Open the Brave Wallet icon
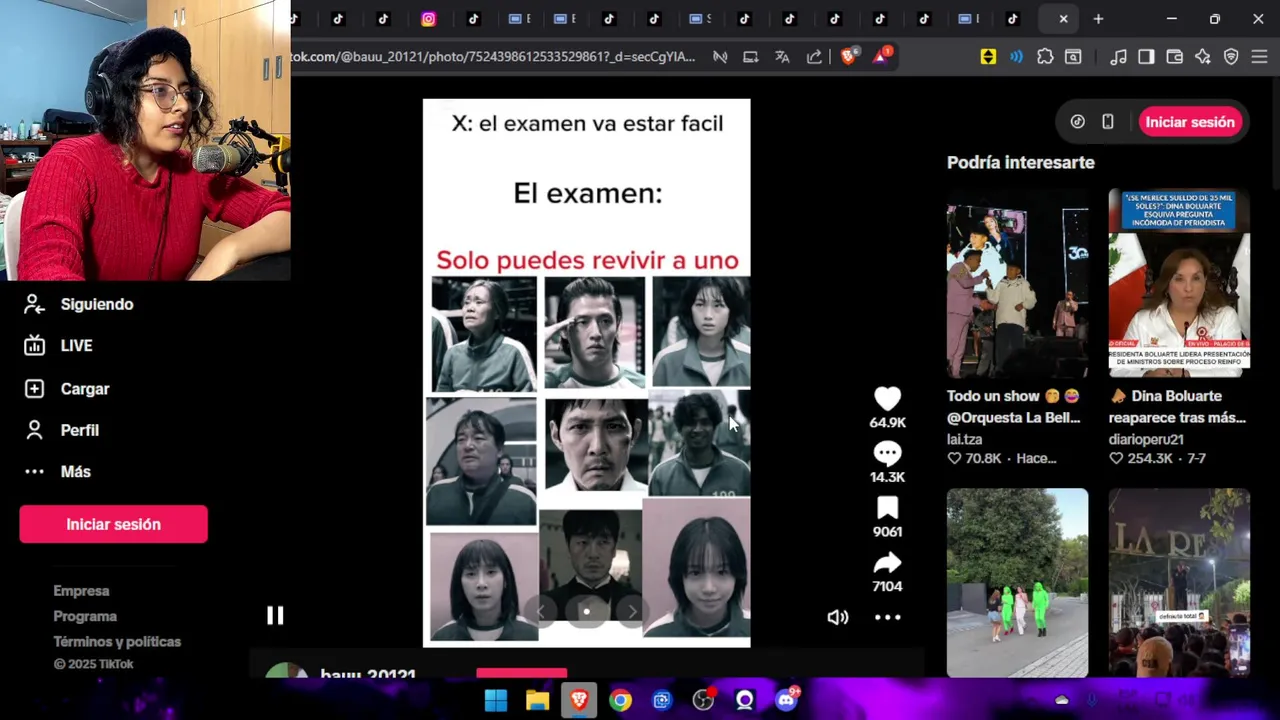 point(1175,57)
